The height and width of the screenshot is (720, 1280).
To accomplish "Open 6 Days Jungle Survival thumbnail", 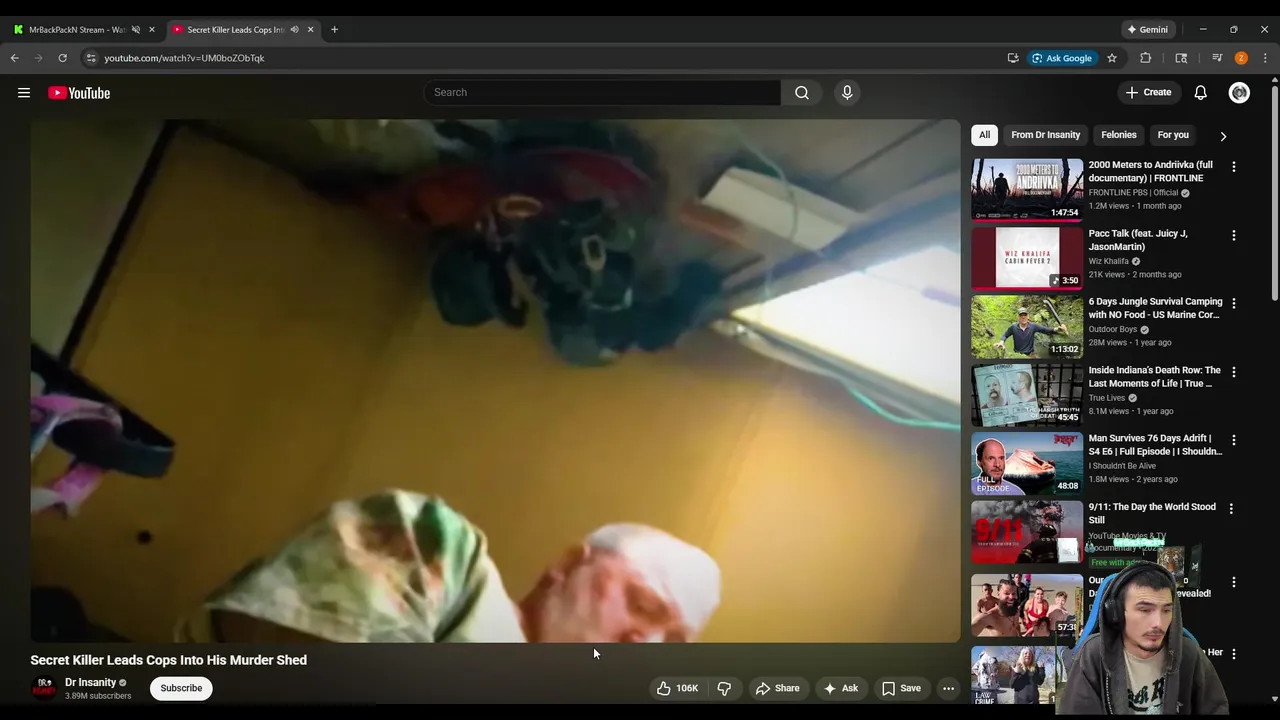I will pyautogui.click(x=1027, y=326).
